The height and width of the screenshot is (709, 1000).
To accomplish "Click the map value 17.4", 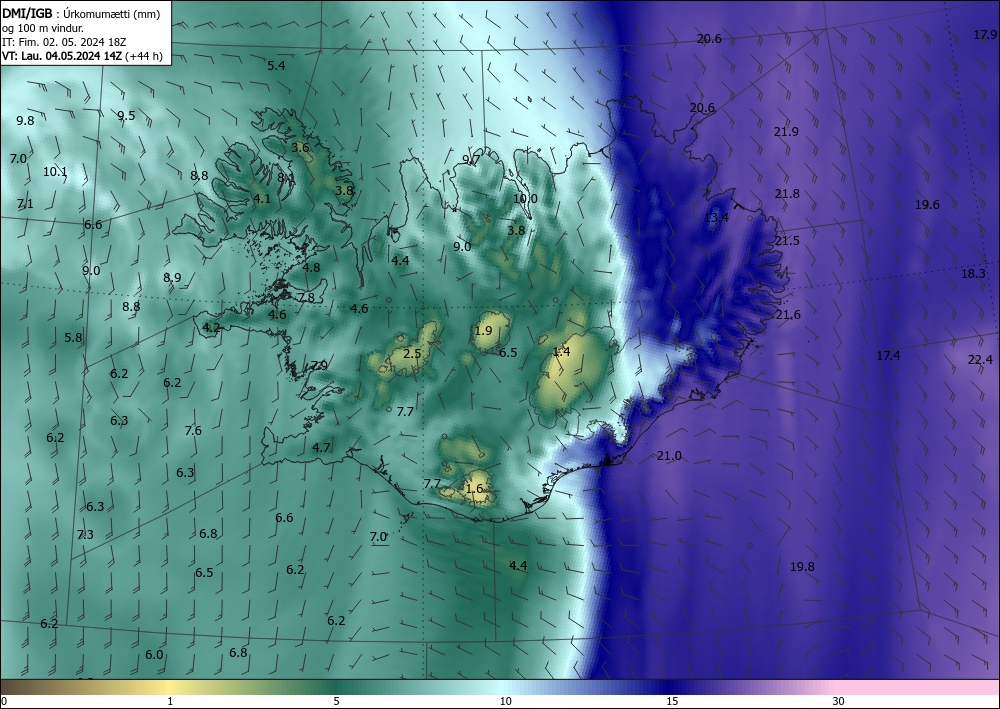I will 888,356.
